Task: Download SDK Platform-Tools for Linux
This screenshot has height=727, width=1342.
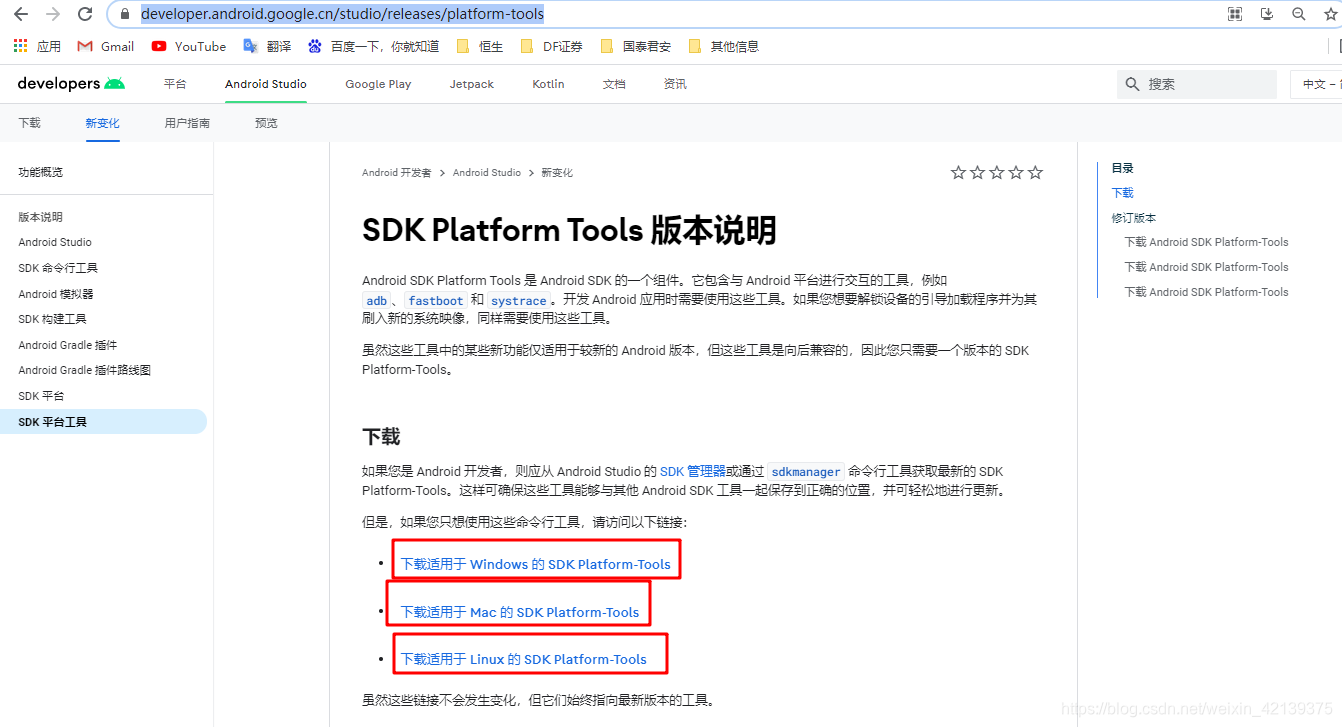Action: (x=524, y=659)
